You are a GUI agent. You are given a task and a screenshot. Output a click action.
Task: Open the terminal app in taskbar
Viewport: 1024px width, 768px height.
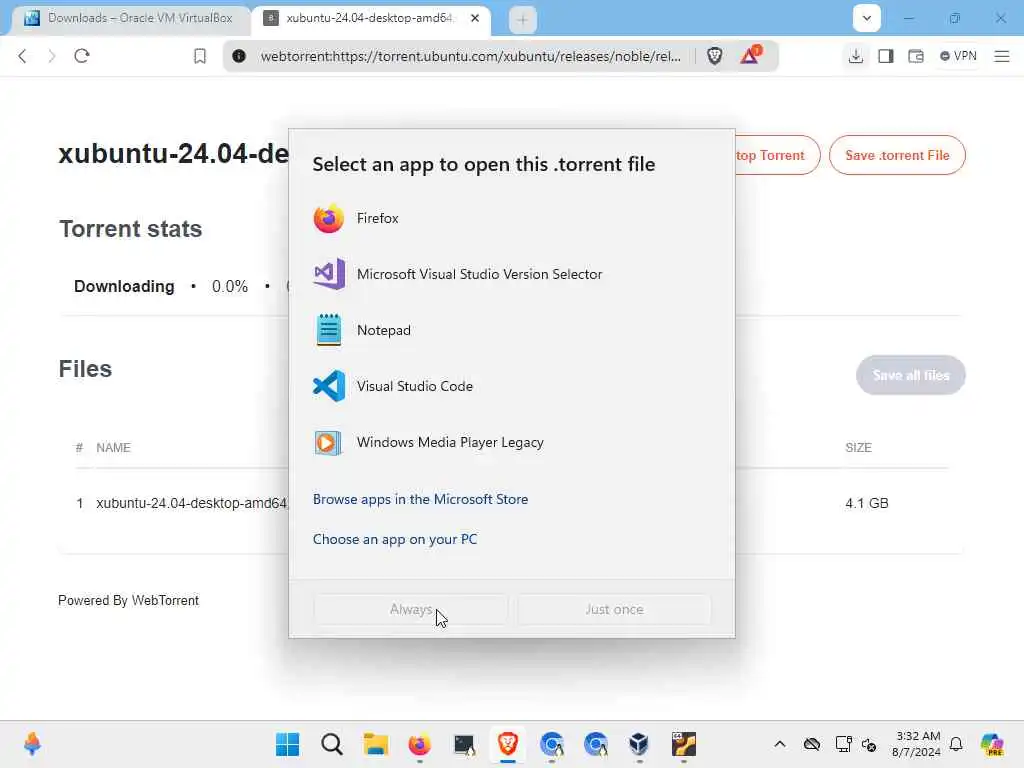[464, 744]
